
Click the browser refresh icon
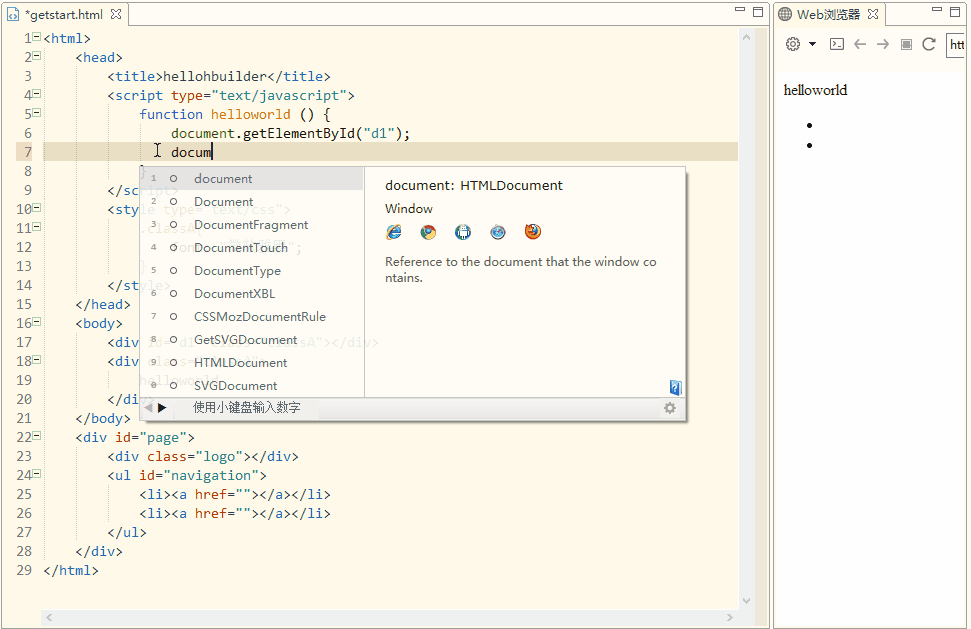(x=929, y=44)
